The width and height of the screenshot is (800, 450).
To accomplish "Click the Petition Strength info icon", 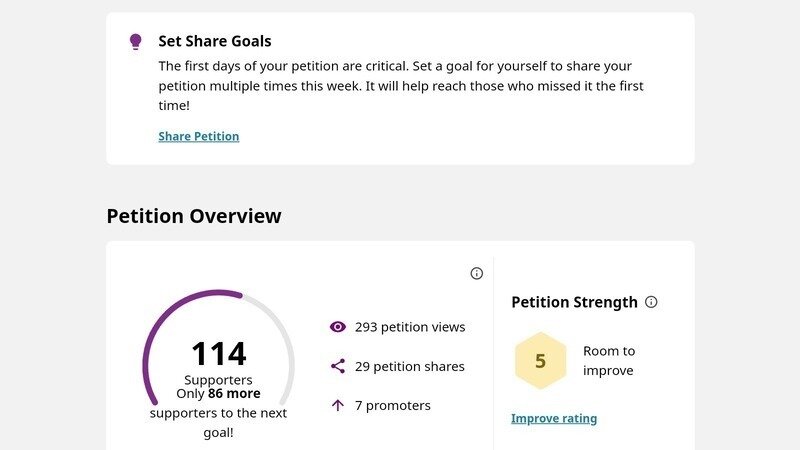I will pyautogui.click(x=651, y=302).
